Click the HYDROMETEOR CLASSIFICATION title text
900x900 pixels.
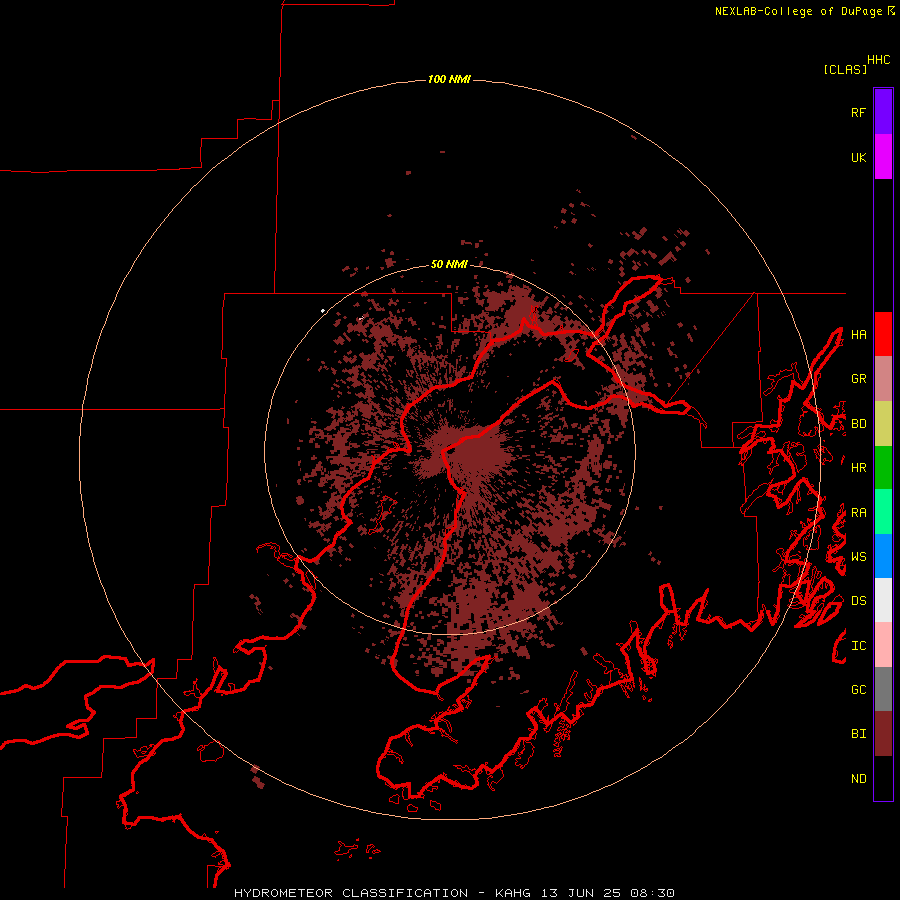351,893
